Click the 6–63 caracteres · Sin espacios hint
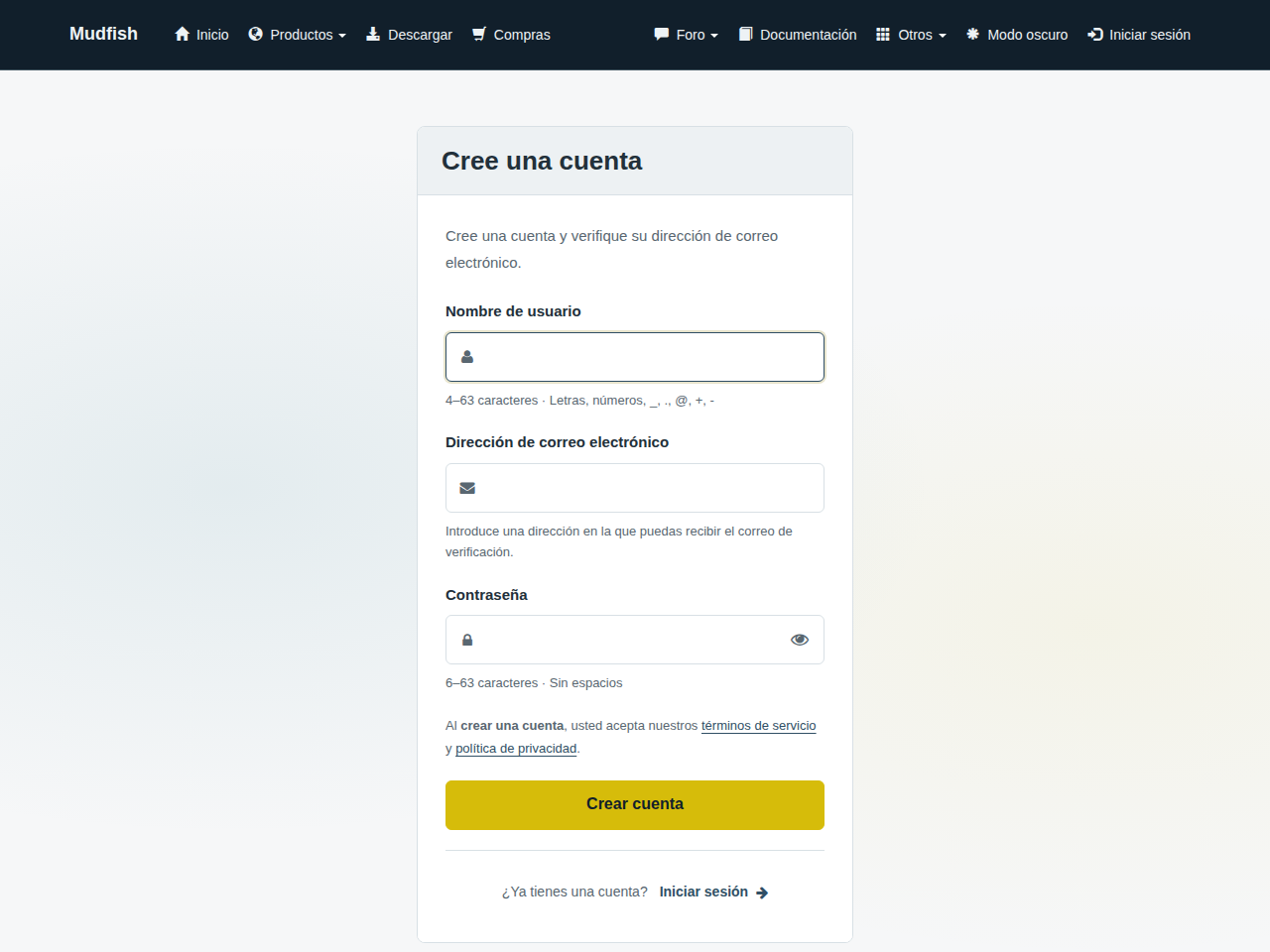 534,683
